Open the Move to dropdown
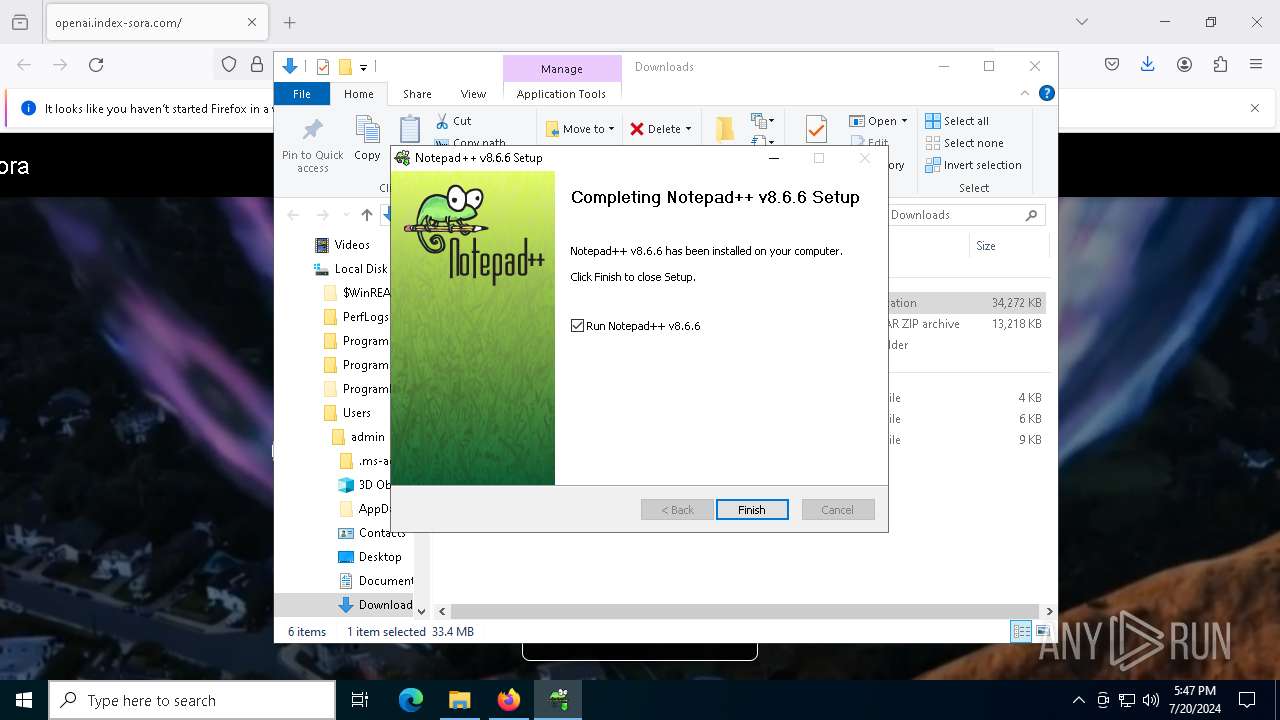Image resolution: width=1280 pixels, height=720 pixels. coord(580,129)
